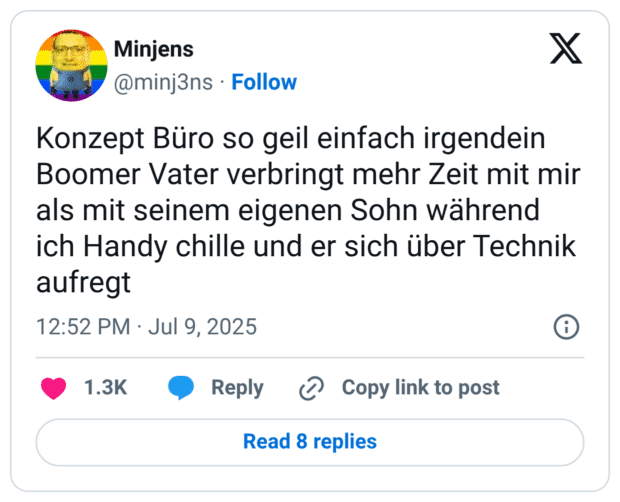The height and width of the screenshot is (502, 620).
Task: Click the display name Minjens
Action: coord(154,49)
